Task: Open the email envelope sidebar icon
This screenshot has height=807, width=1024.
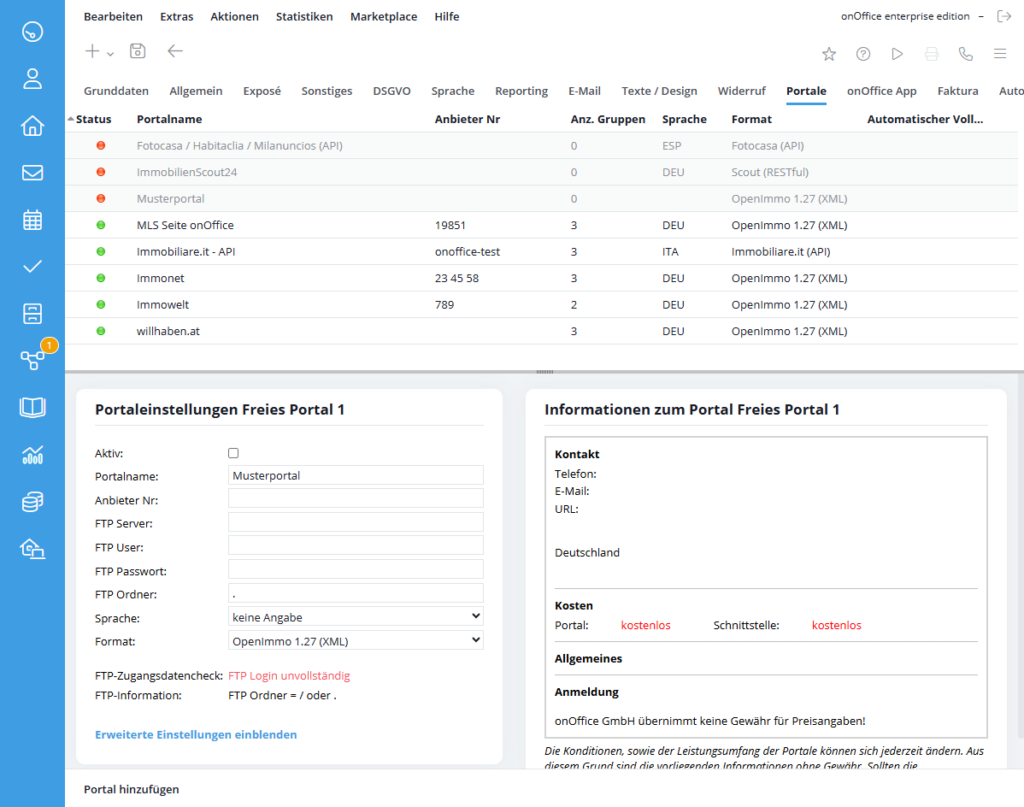Action: point(32,172)
